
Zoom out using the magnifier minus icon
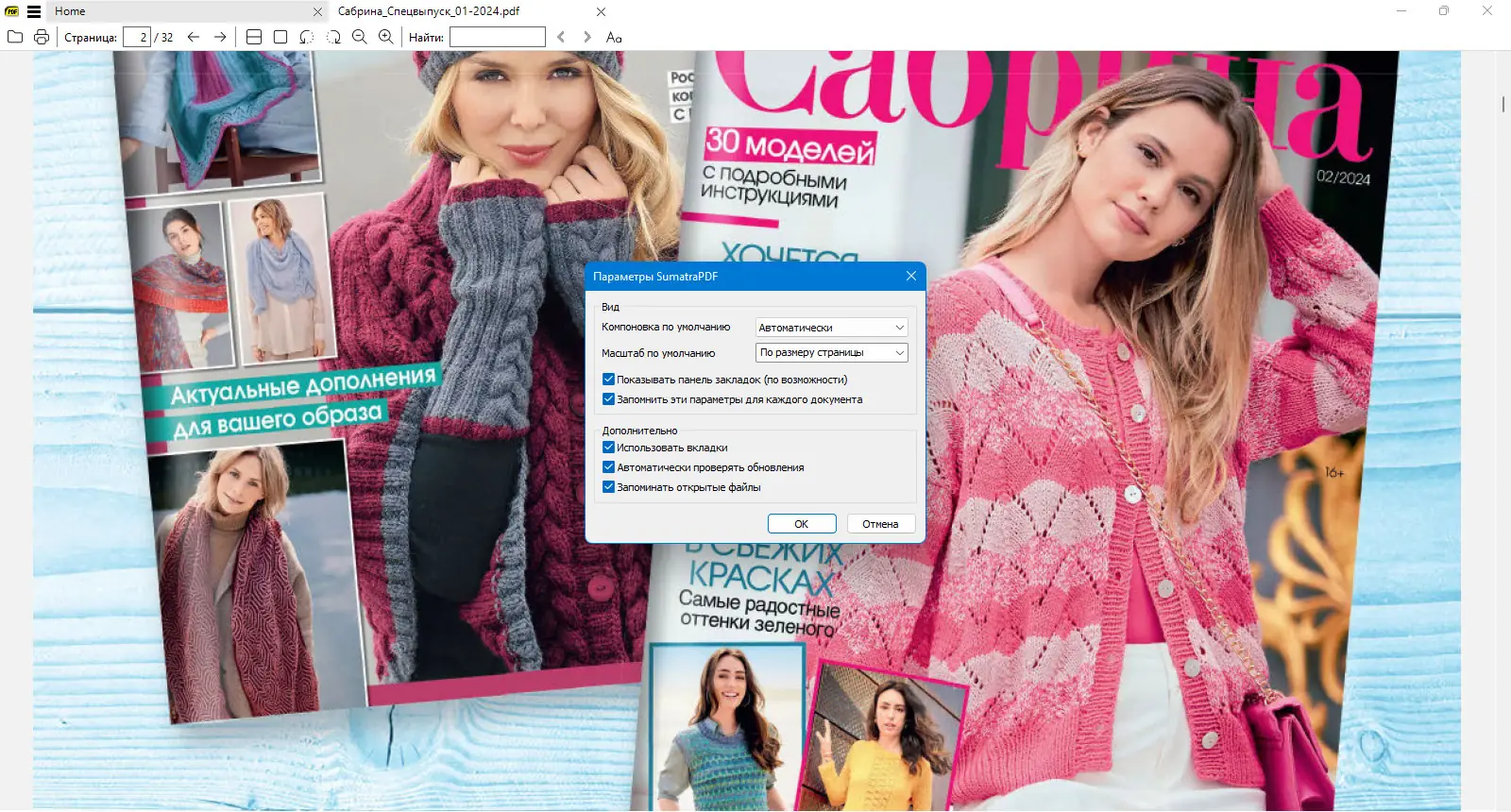tap(360, 37)
